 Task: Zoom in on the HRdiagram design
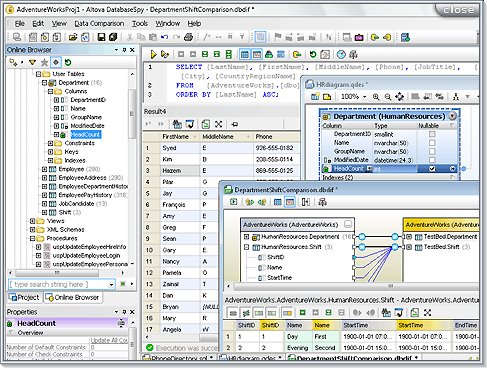click(x=376, y=97)
